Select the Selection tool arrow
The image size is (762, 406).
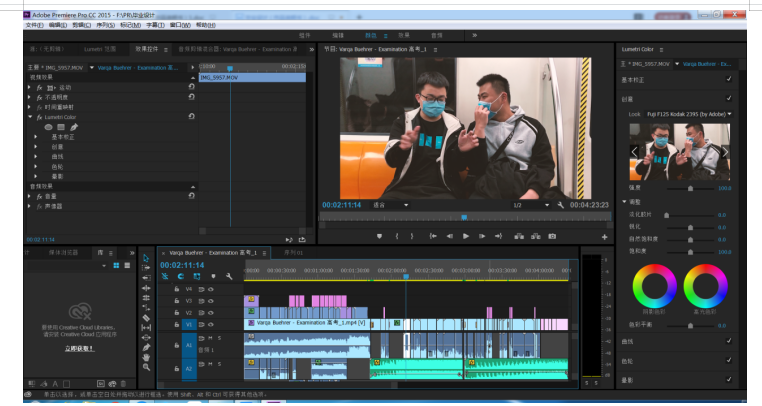tap(146, 258)
